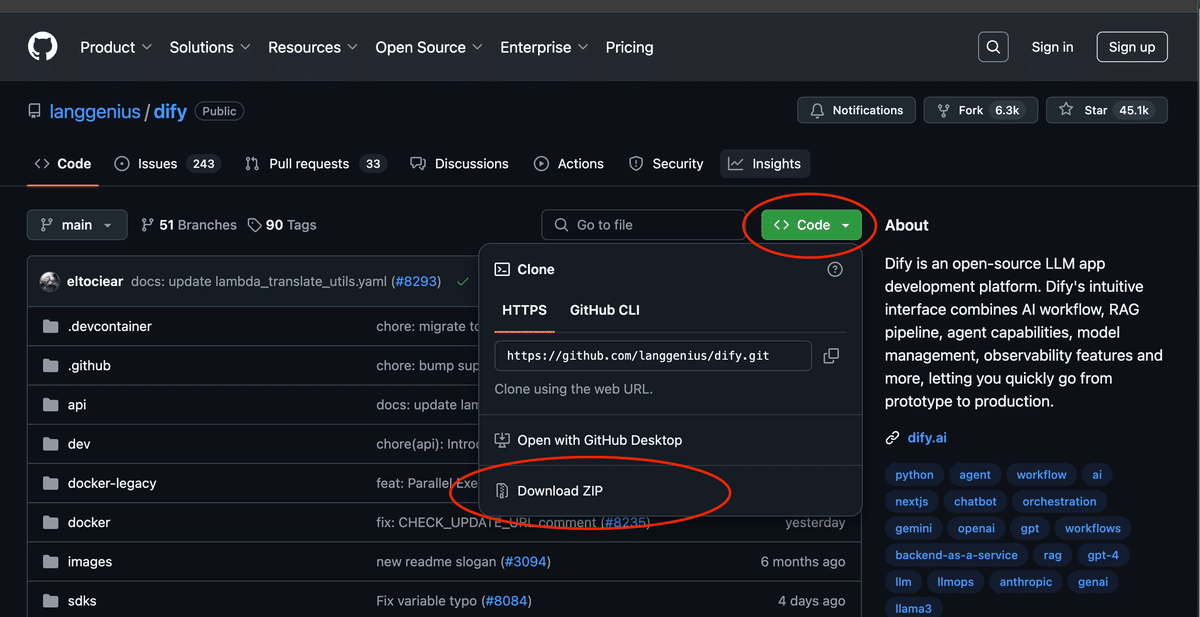Select the clone URL text field

pos(653,355)
